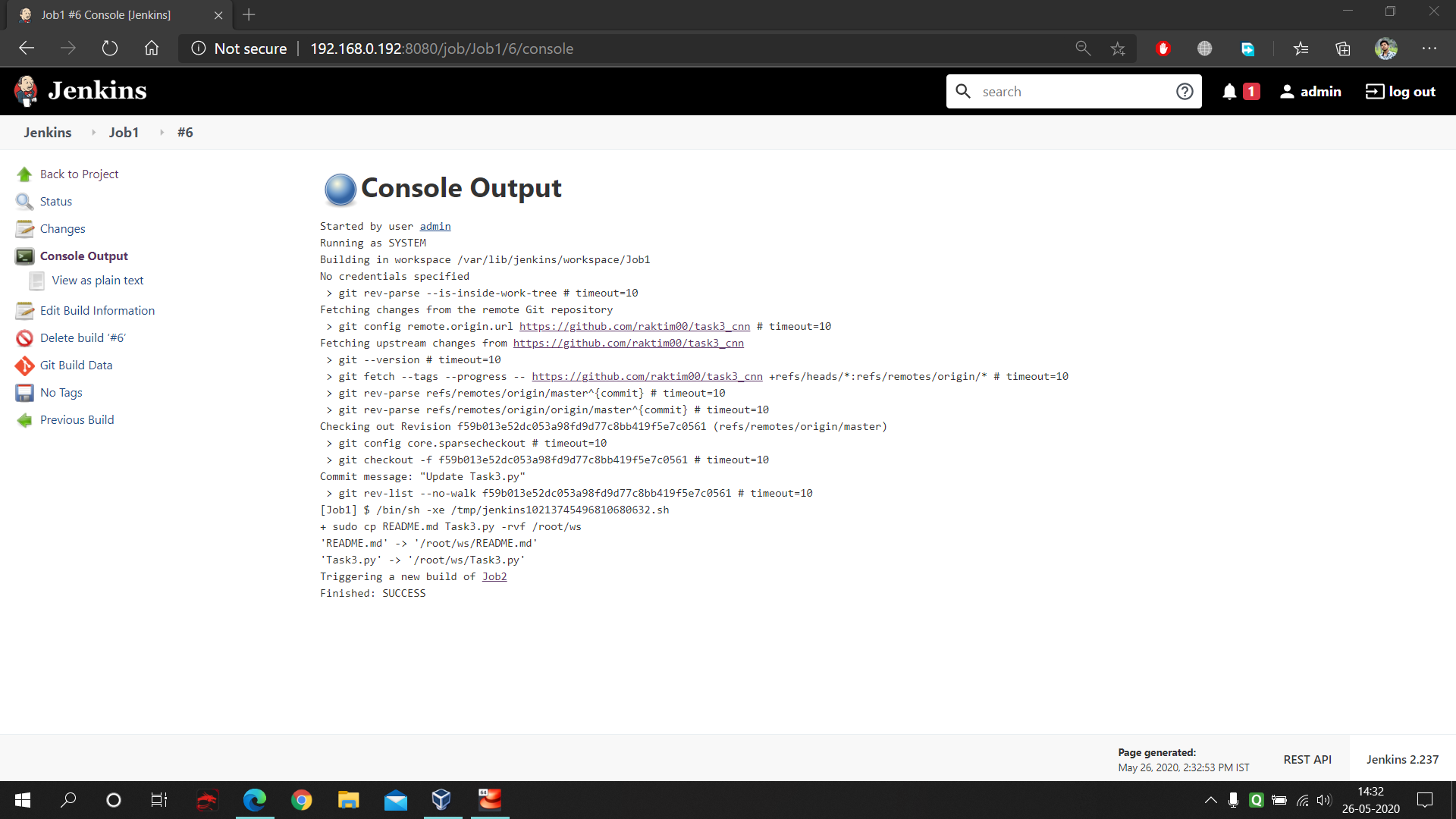Open Git Build Data icon

[x=24, y=366]
